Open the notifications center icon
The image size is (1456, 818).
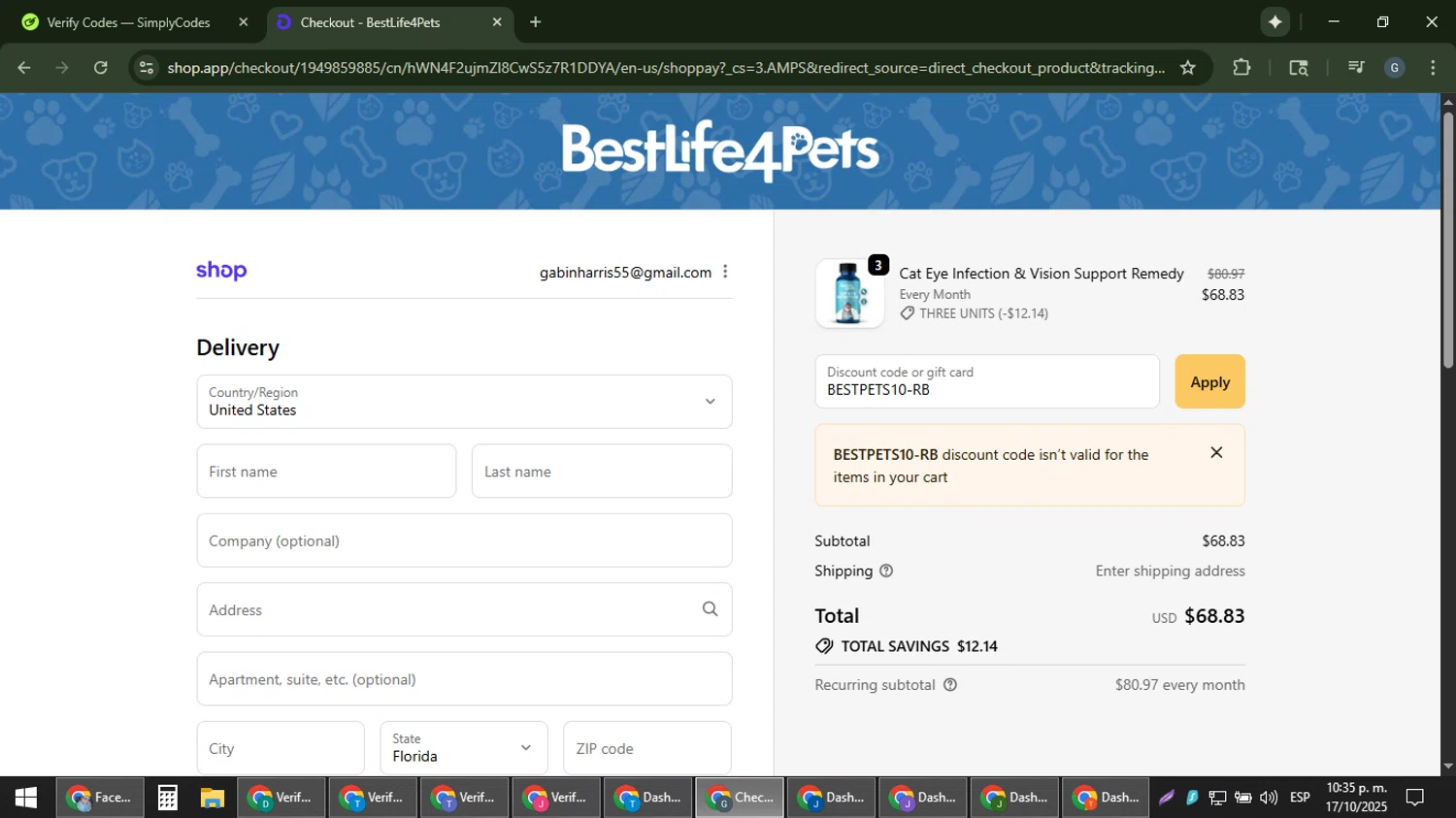tap(1415, 798)
